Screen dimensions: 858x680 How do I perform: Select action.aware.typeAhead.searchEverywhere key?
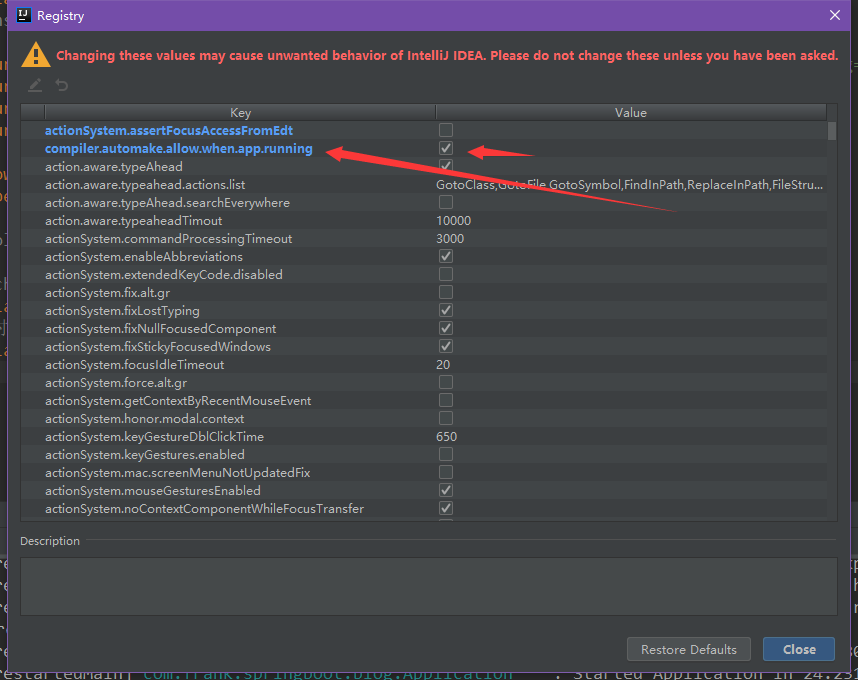[x=167, y=202]
